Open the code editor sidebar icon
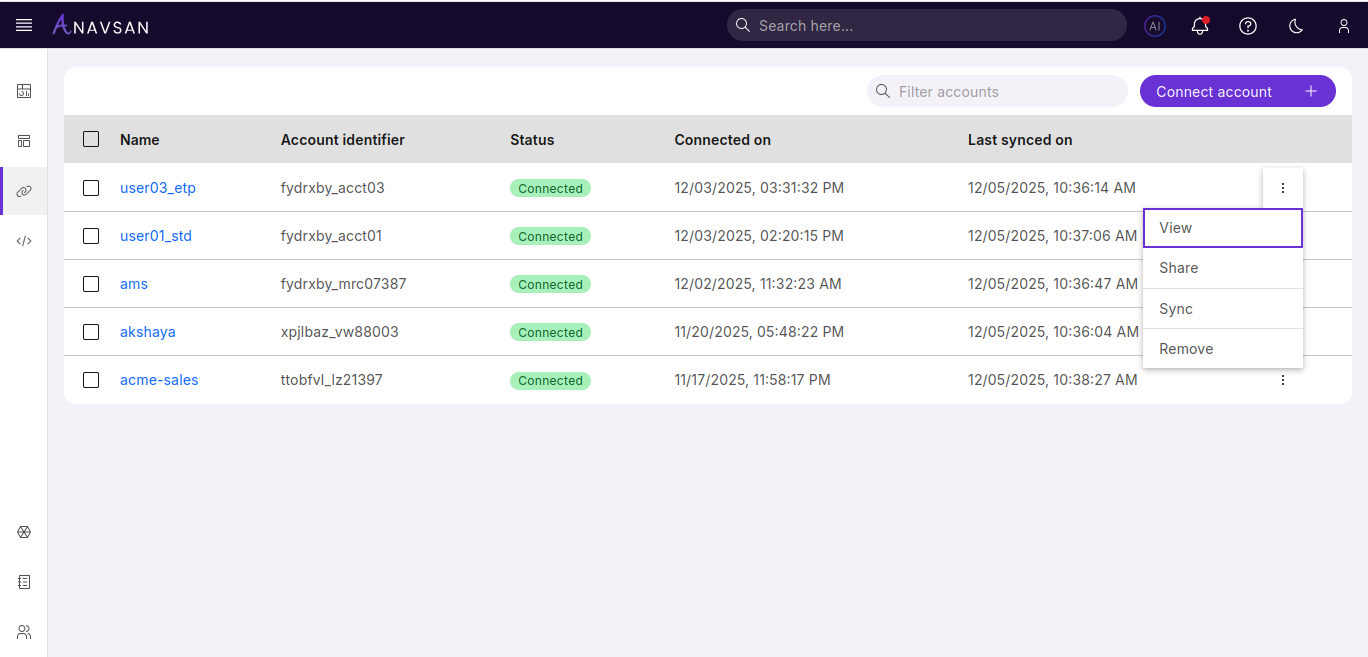Screen dimensions: 1368x657 [23, 240]
